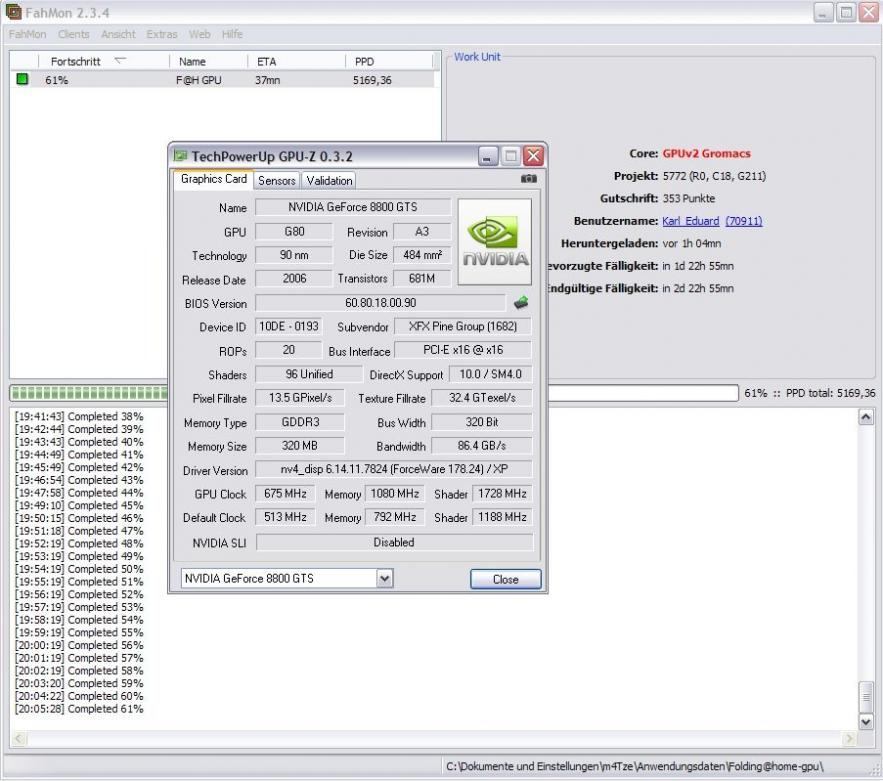Click the GPU Clock value 675 MHz
Screen dimensions: 883x781
click(x=285, y=494)
